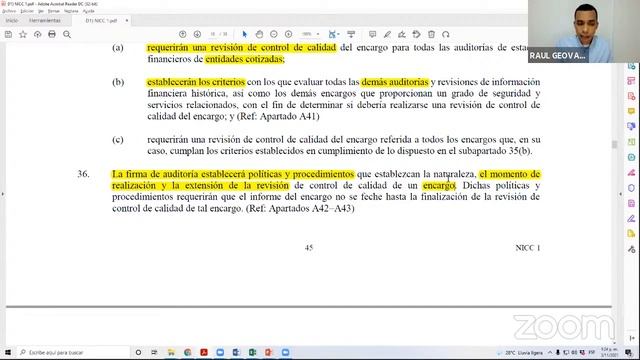Open the shield protect sidebar tool
The height and width of the screenshot is (360, 640).
tap(631, 188)
